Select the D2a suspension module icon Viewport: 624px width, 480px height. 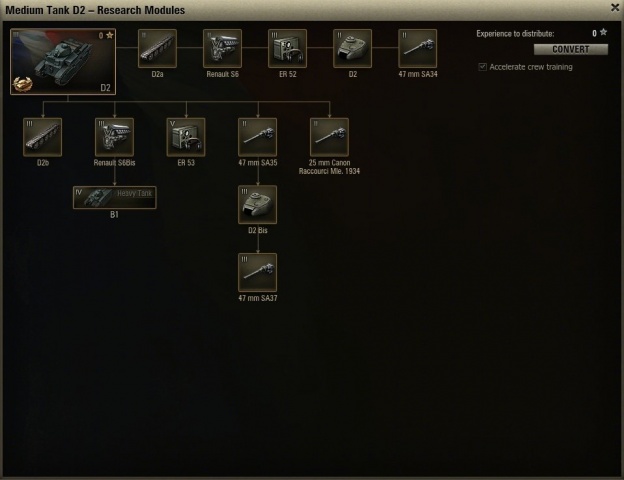point(157,48)
